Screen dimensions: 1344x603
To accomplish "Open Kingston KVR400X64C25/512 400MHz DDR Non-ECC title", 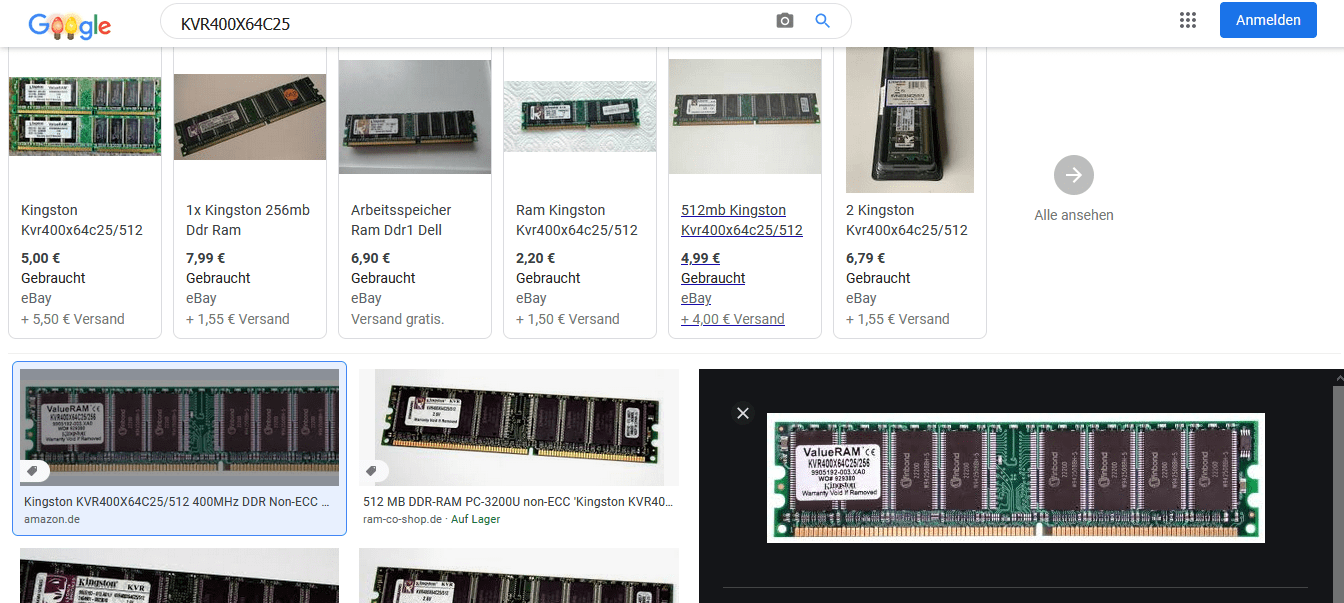I will pyautogui.click(x=177, y=502).
